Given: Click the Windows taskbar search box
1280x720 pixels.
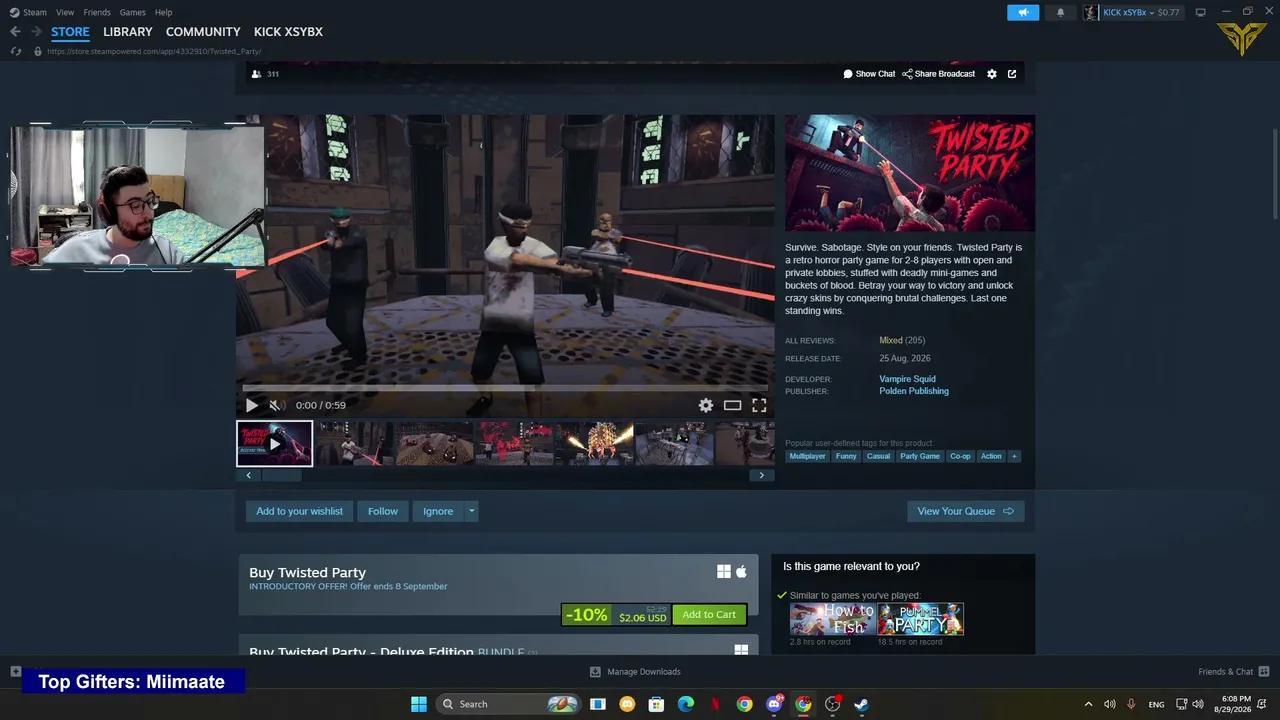Looking at the screenshot, I should click(509, 704).
